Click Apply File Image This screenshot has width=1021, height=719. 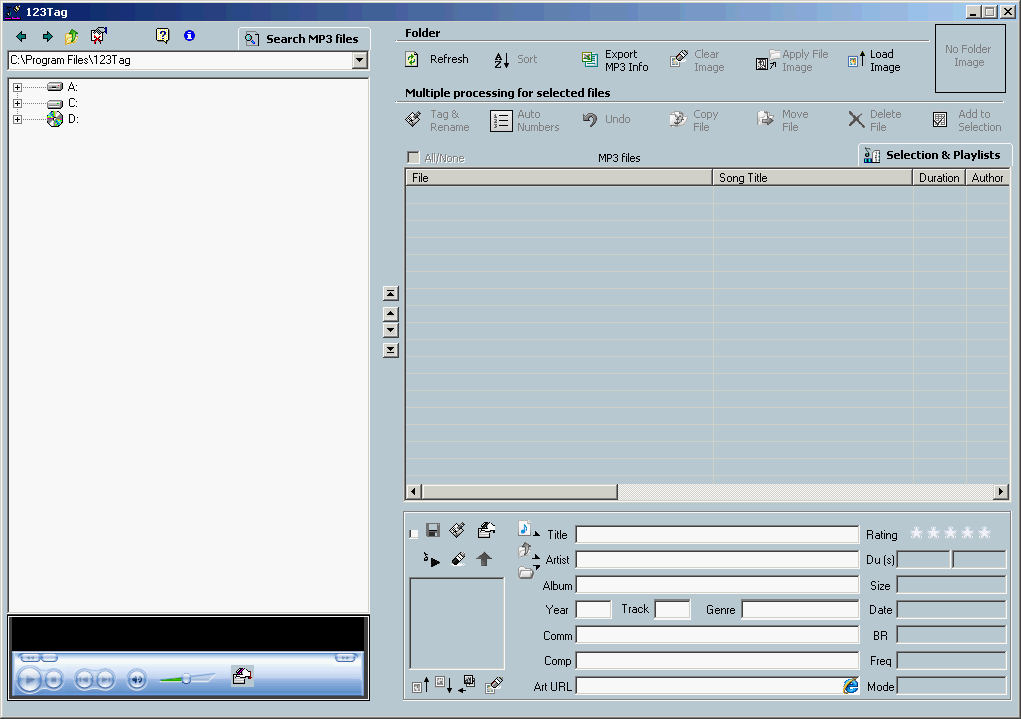(x=792, y=61)
